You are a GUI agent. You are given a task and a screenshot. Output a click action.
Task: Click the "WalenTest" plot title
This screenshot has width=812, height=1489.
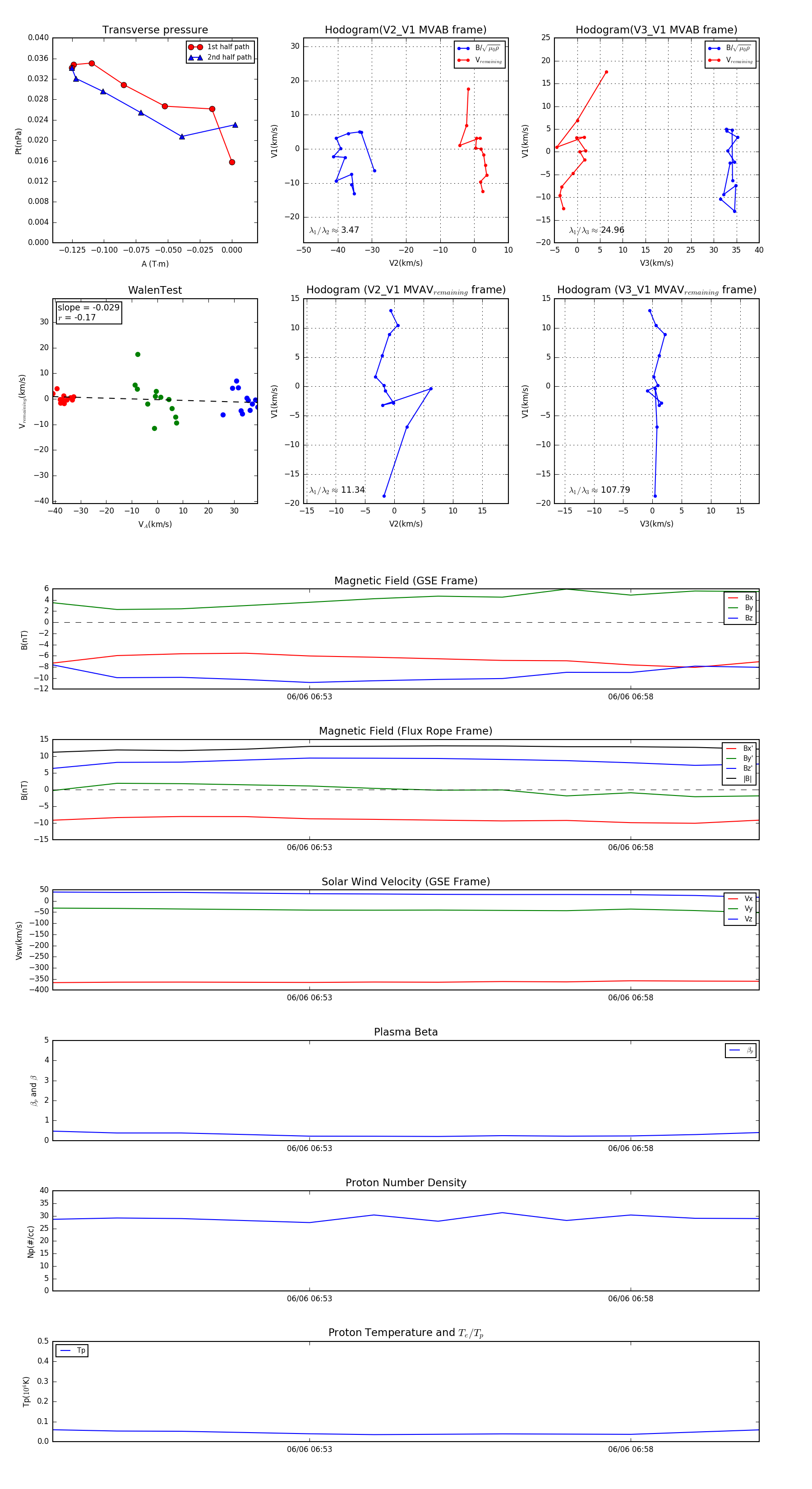[155, 290]
